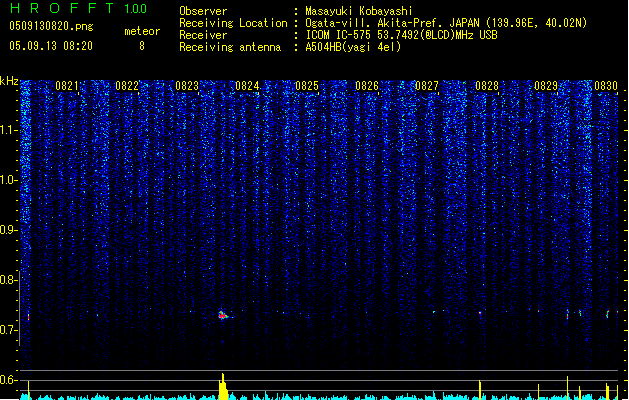Click the Receiver label
Screen dimensions: 629x400
click(x=203, y=35)
